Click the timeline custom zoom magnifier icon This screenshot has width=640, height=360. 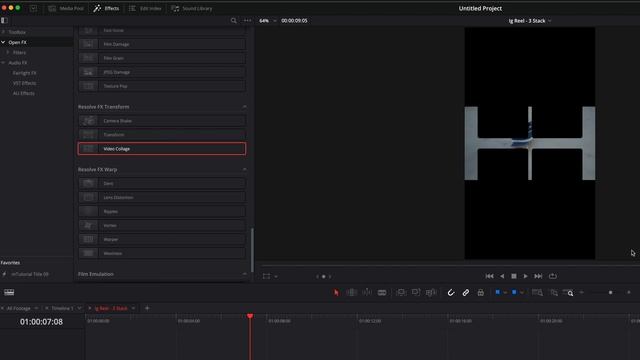[x=568, y=293]
